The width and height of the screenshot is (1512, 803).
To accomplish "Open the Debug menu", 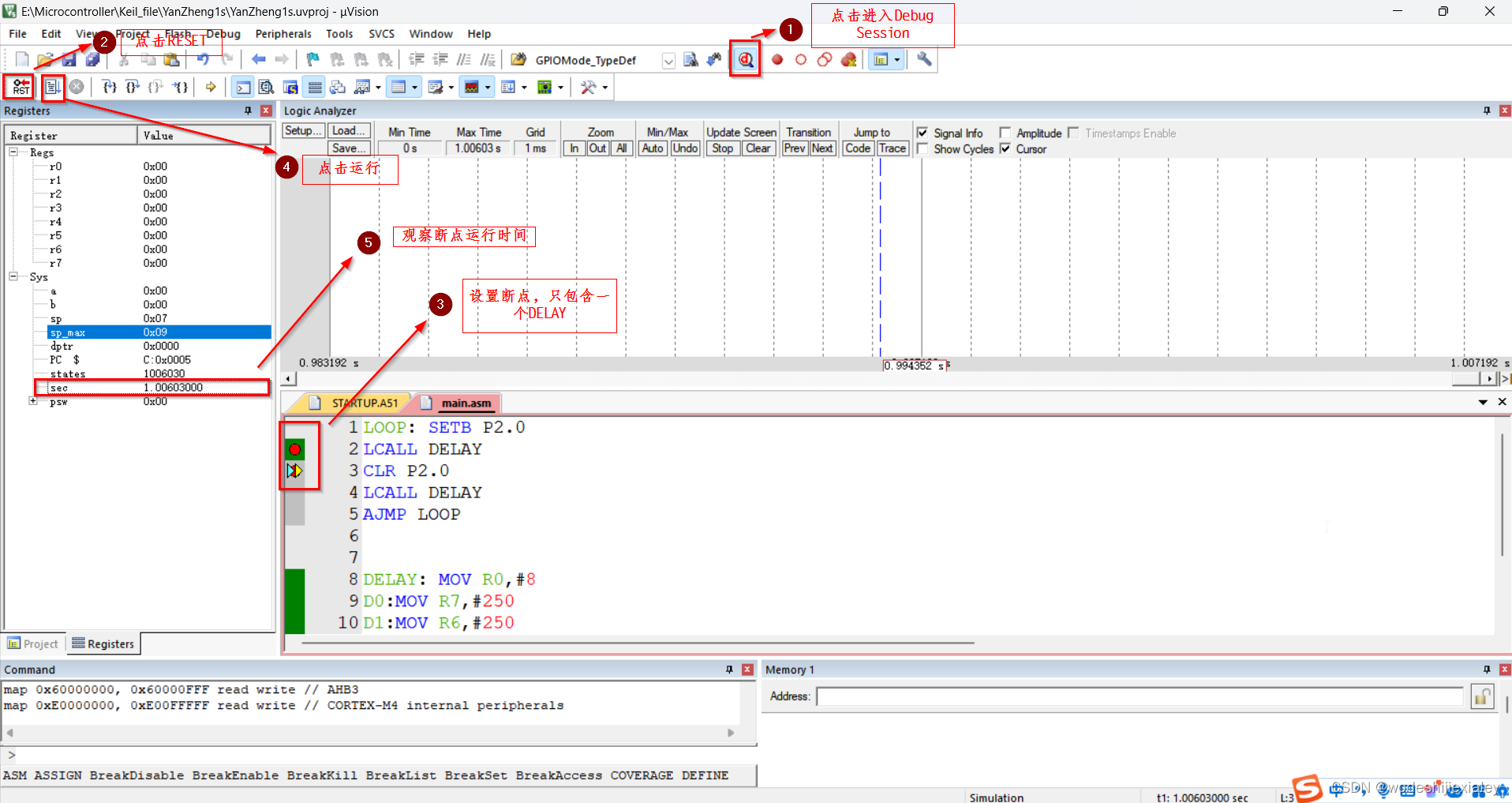I will 223,34.
